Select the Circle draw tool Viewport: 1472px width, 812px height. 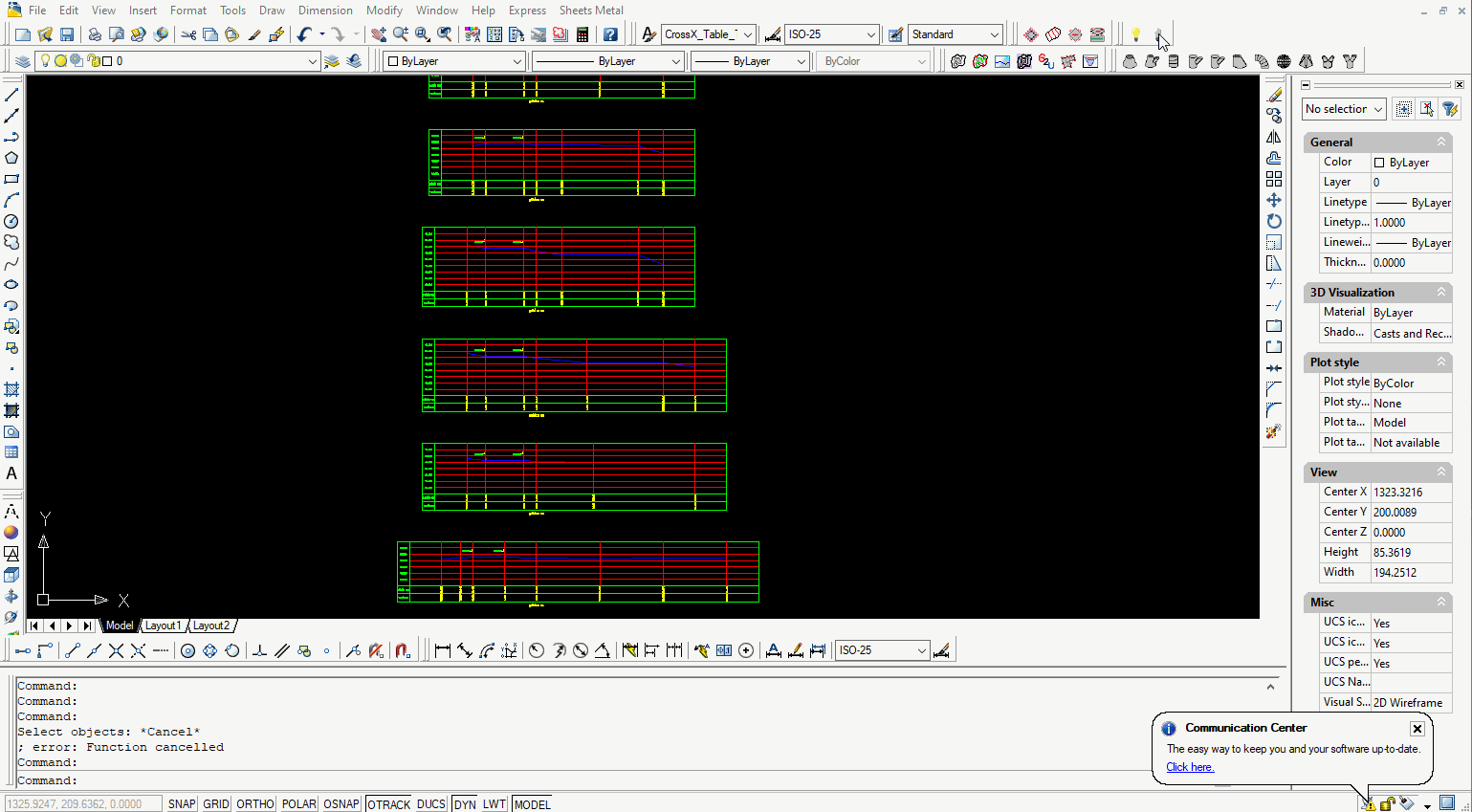[11, 221]
